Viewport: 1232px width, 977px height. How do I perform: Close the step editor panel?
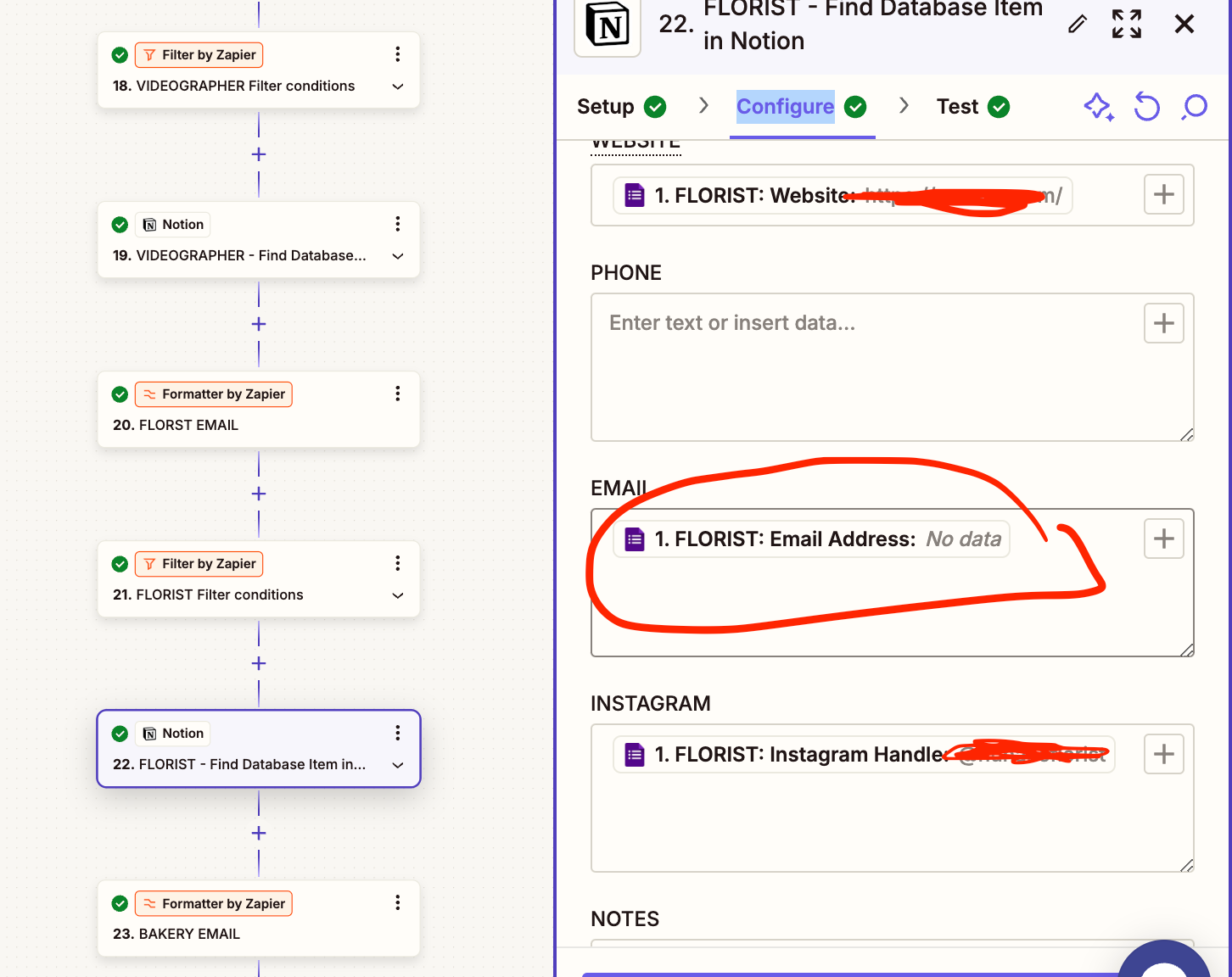point(1184,24)
